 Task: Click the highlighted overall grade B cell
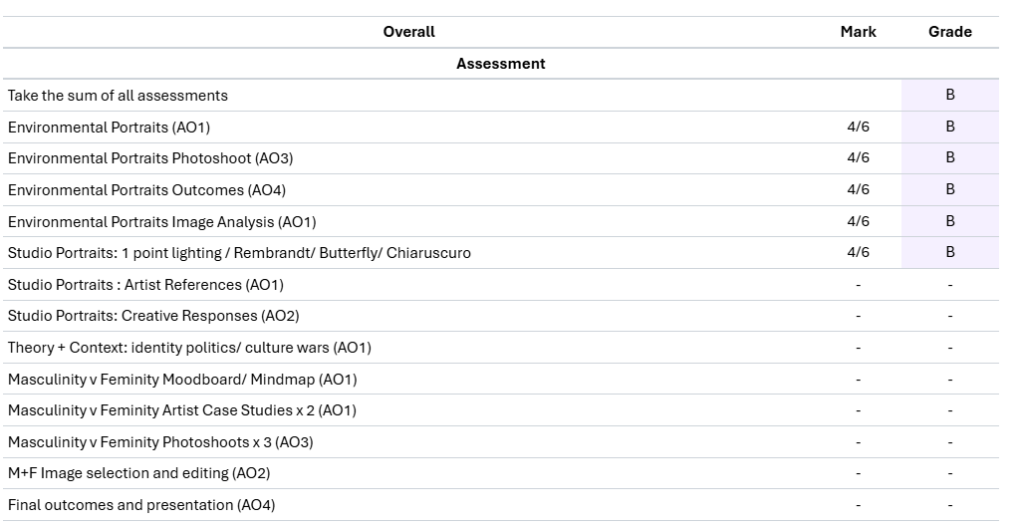click(950, 95)
